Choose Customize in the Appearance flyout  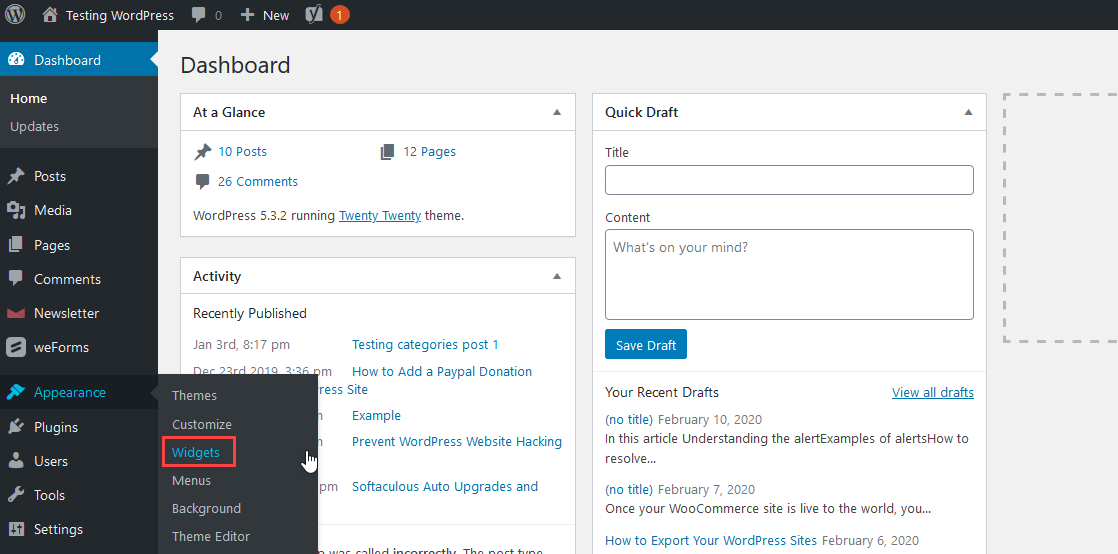click(202, 424)
